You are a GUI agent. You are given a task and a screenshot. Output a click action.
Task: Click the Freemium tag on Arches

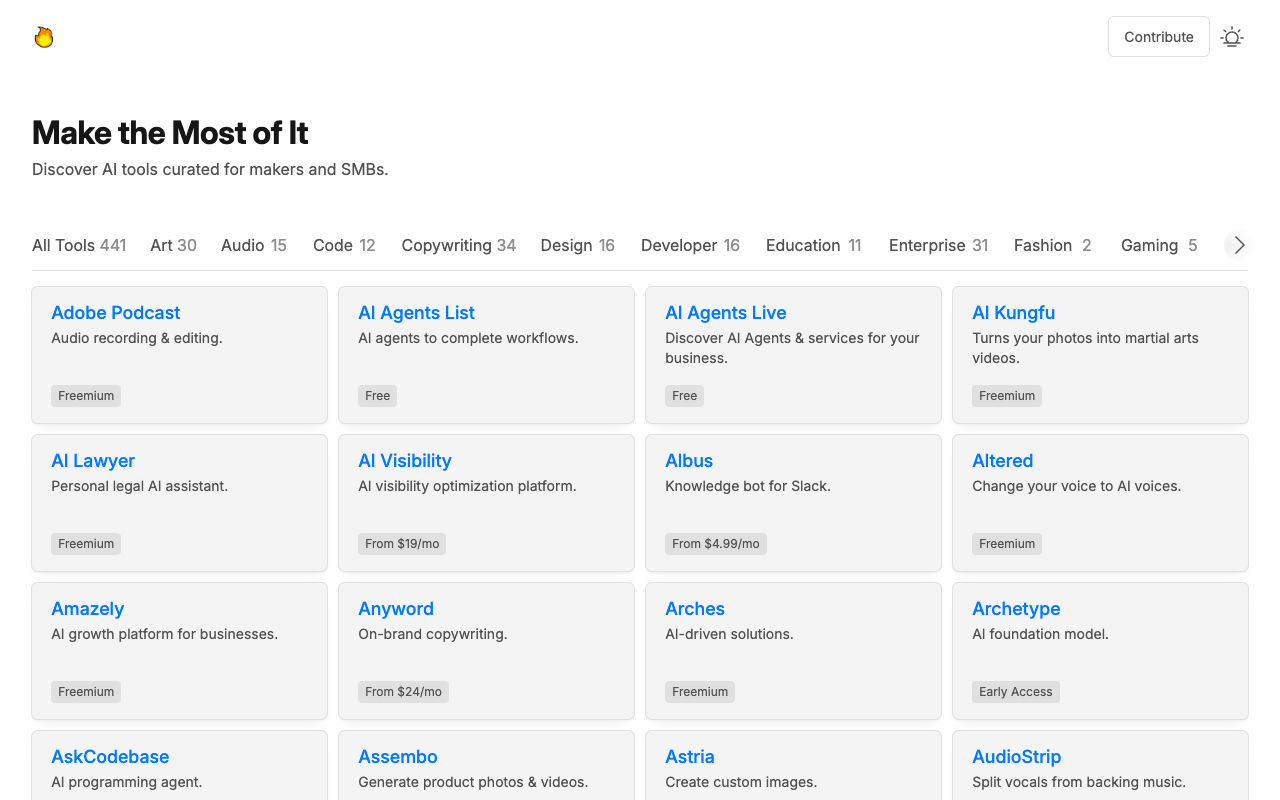click(x=700, y=692)
